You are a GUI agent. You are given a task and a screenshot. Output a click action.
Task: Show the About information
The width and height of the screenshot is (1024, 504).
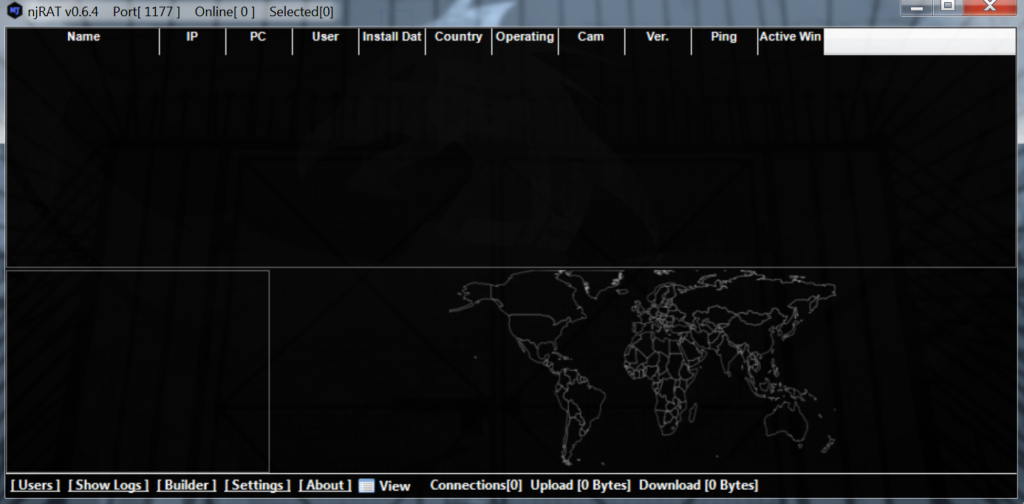tap(325, 485)
